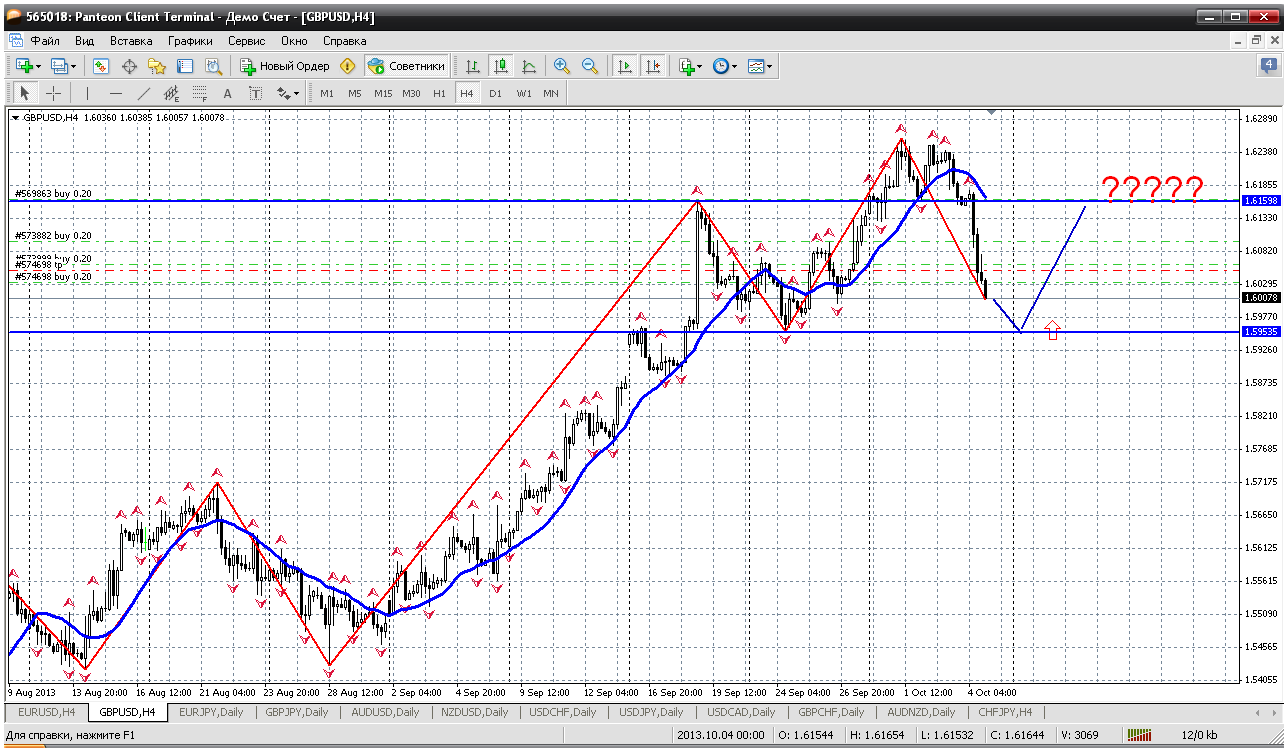1288x748 pixels.
Task: Click the chart shift marker triangle at top
Action: point(991,112)
